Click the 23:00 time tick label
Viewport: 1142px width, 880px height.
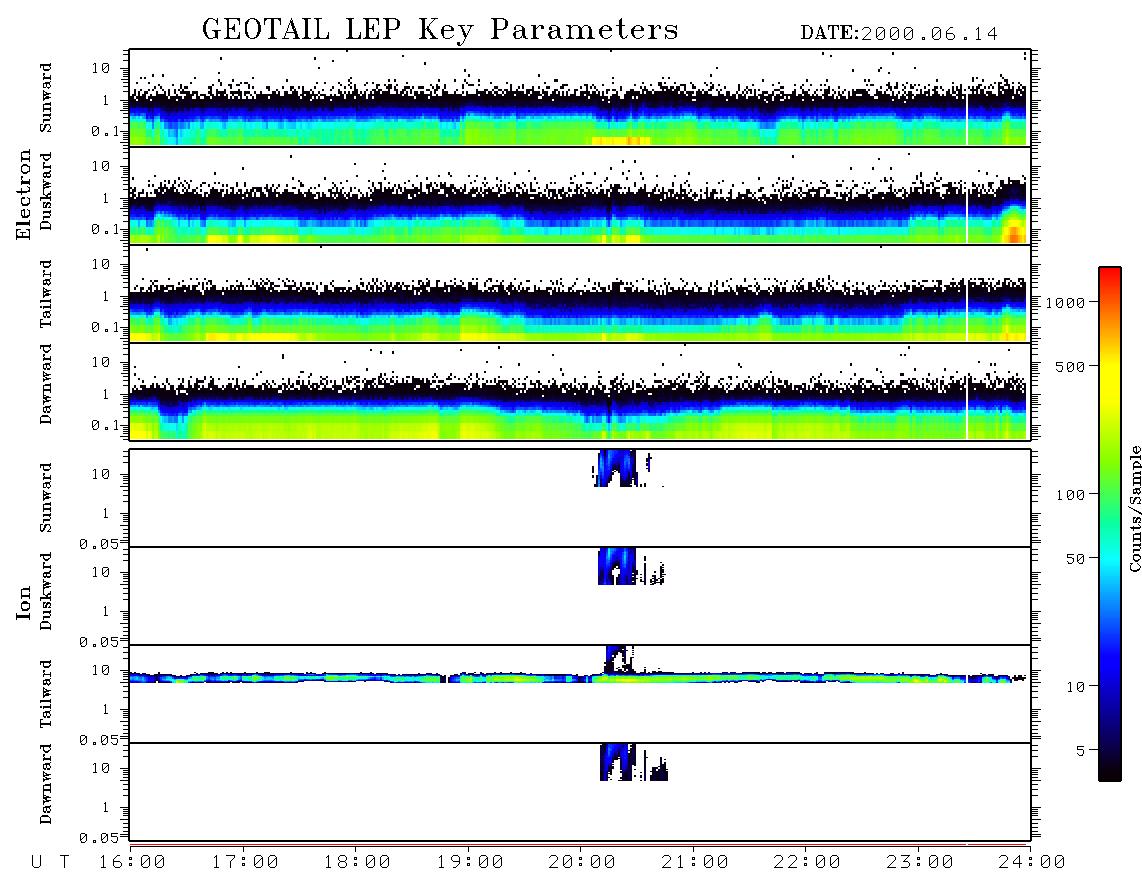[x=920, y=863]
